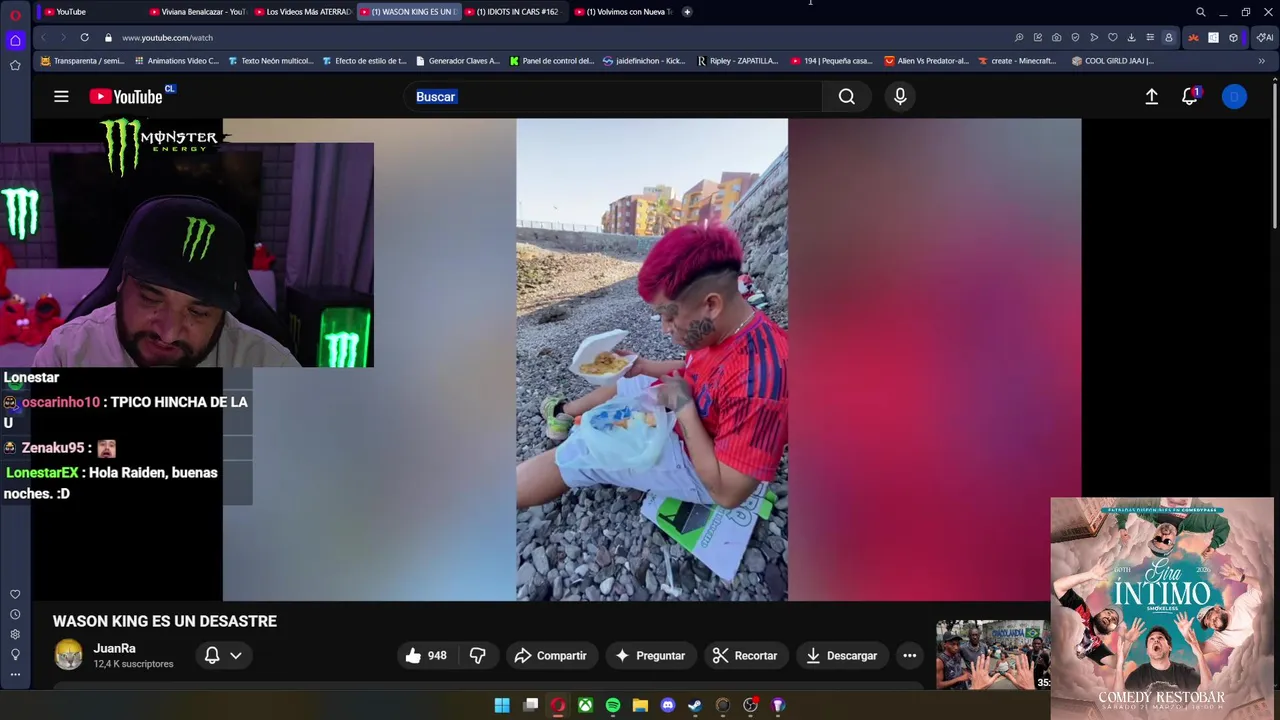Click Opera sidebar home icon
The image size is (1280, 720).
[15, 41]
